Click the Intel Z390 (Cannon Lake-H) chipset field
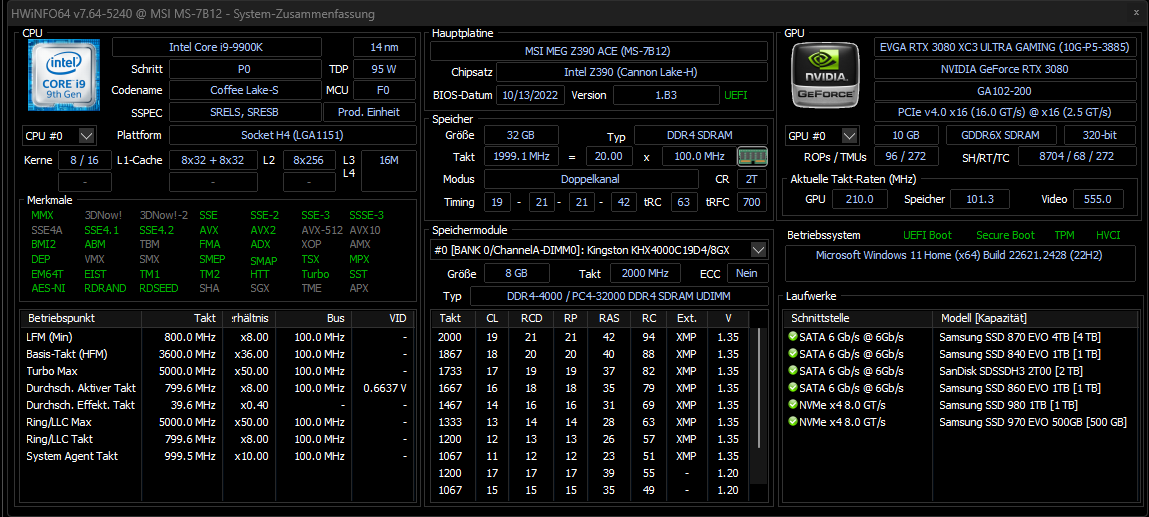The image size is (1149, 517). (632, 72)
